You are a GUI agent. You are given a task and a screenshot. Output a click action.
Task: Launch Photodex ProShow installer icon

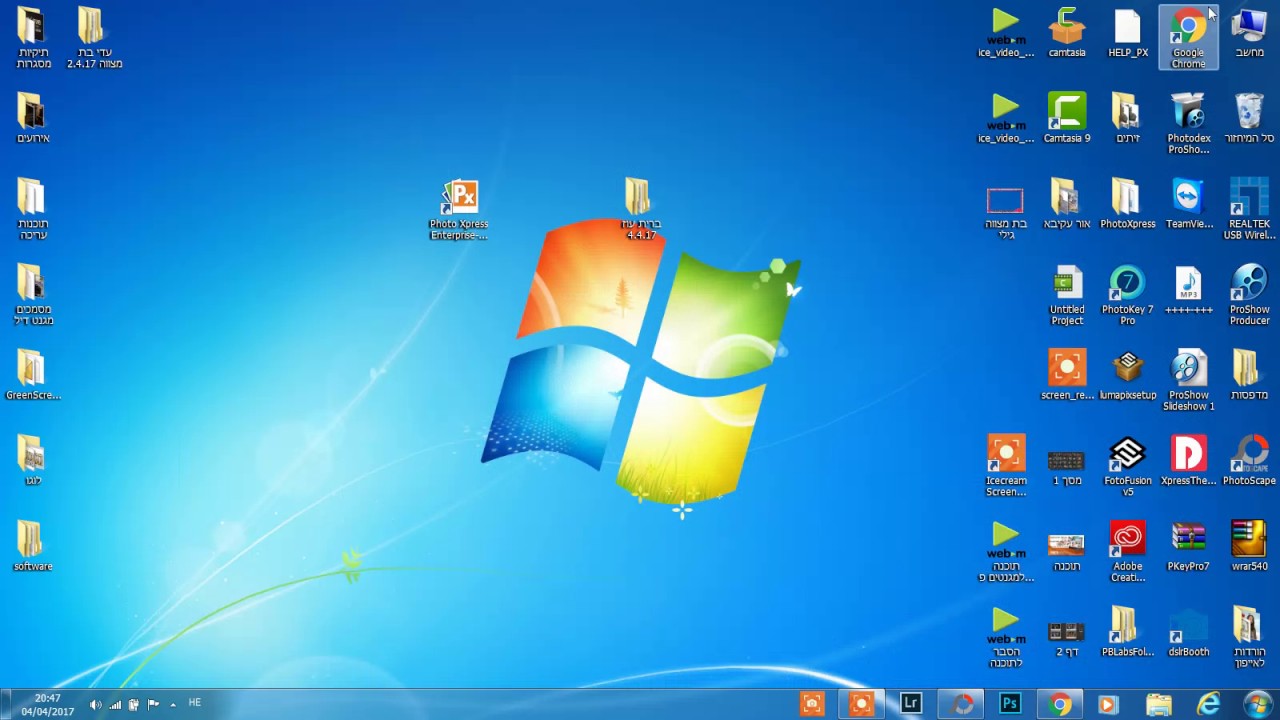coord(1189,124)
